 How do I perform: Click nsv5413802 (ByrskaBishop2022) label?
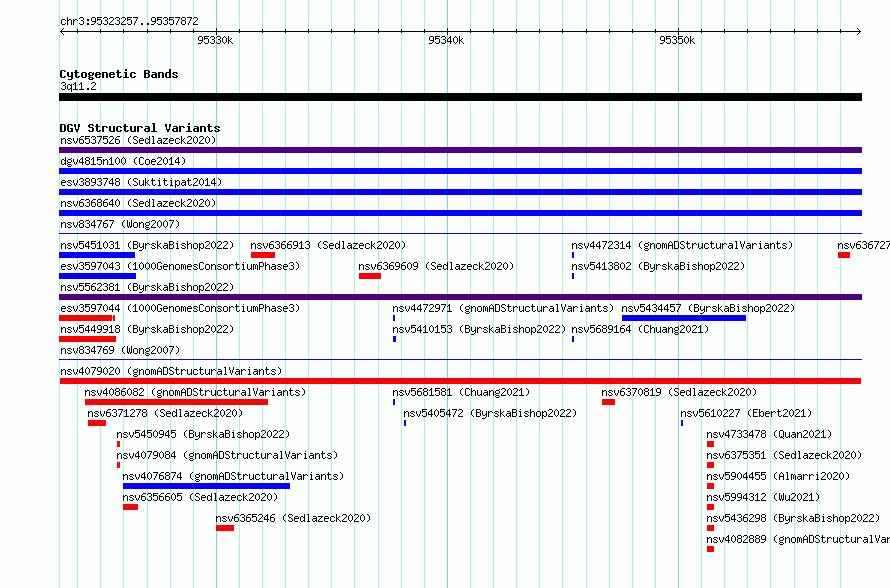(658, 266)
